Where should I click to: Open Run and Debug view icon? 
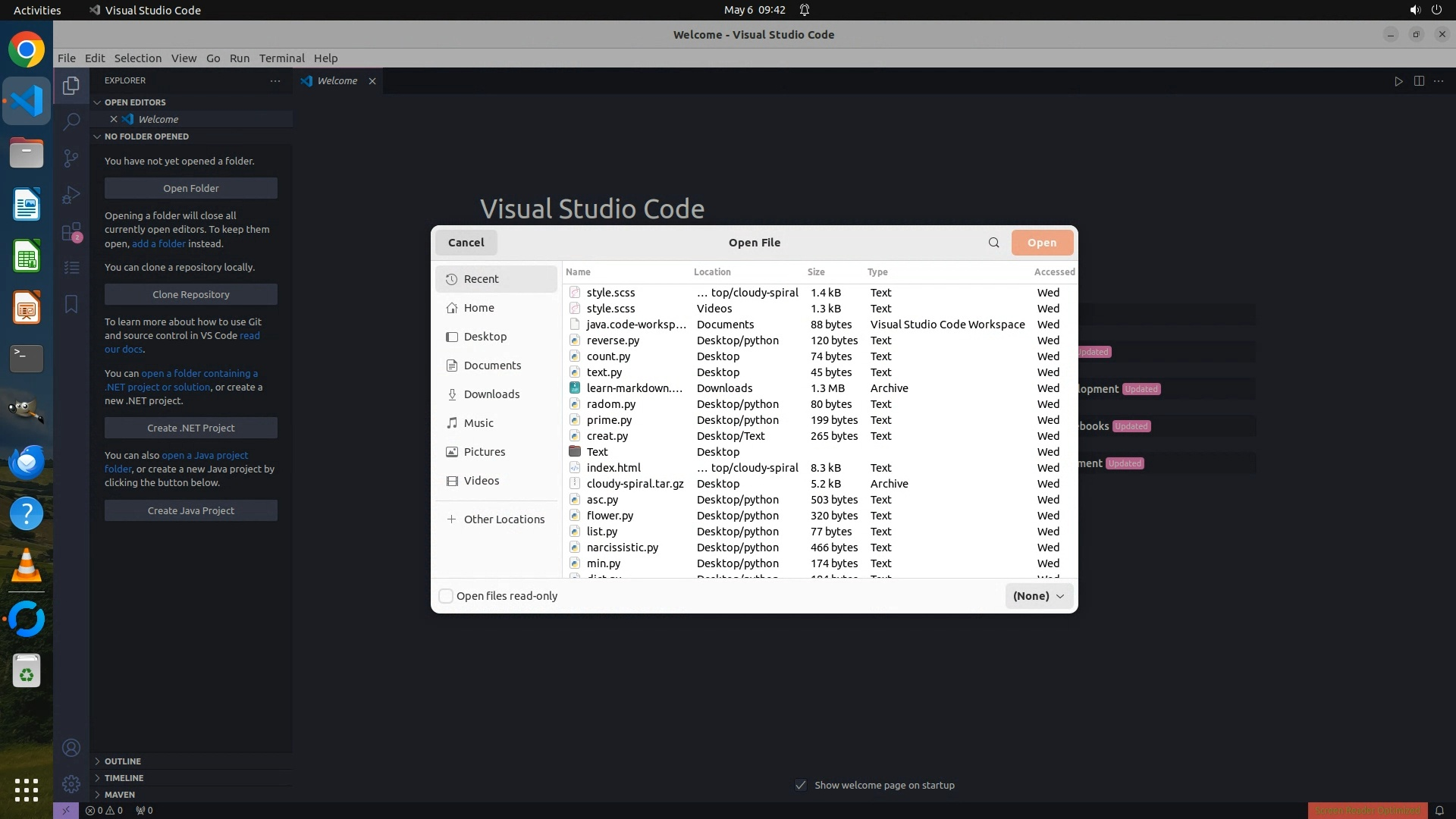tap(71, 195)
